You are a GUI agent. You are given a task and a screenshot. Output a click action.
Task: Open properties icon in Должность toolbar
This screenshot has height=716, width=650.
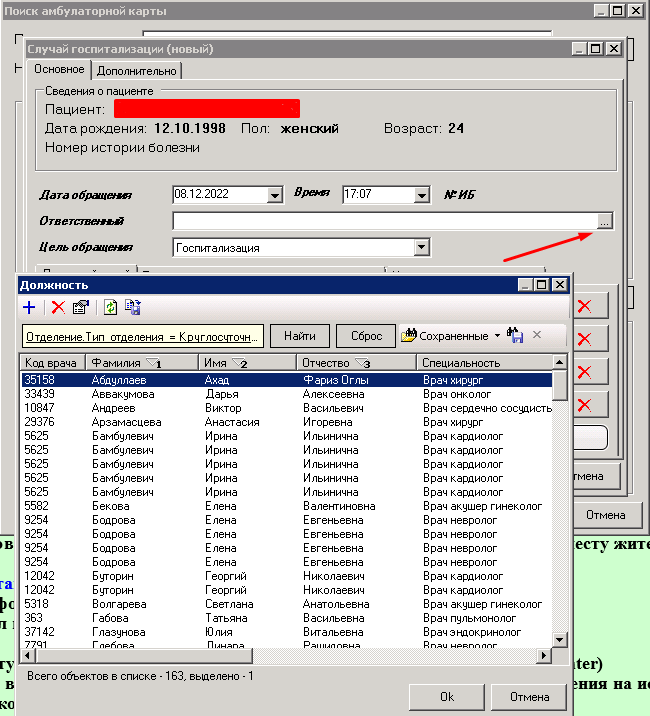pos(81,307)
